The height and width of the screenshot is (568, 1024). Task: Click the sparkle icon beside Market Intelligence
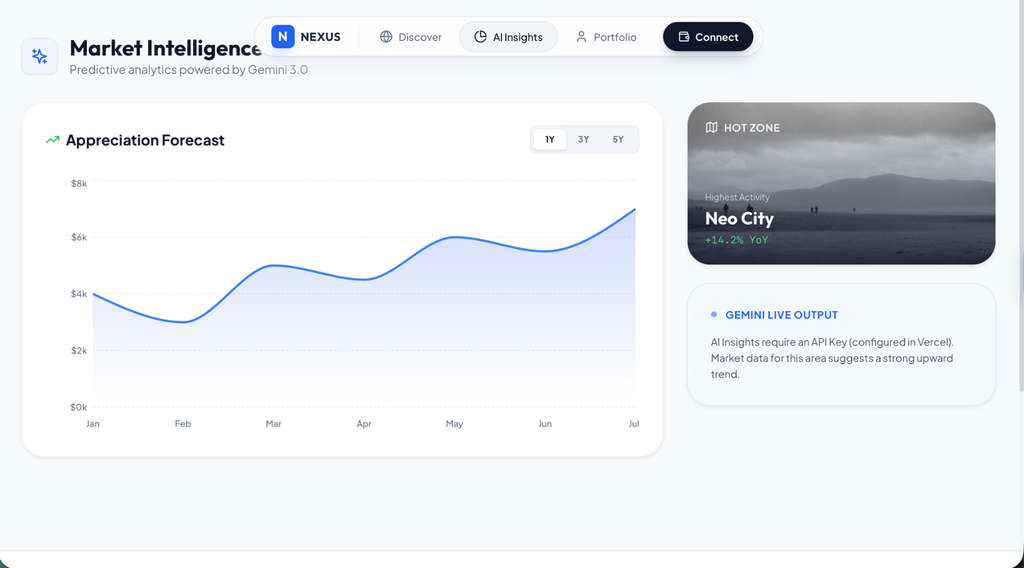(40, 57)
